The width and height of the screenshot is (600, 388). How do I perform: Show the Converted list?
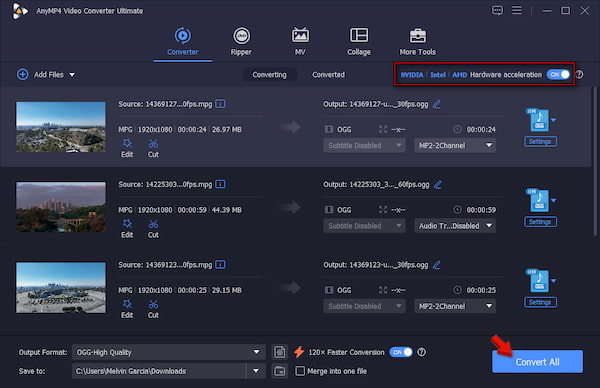(328, 75)
